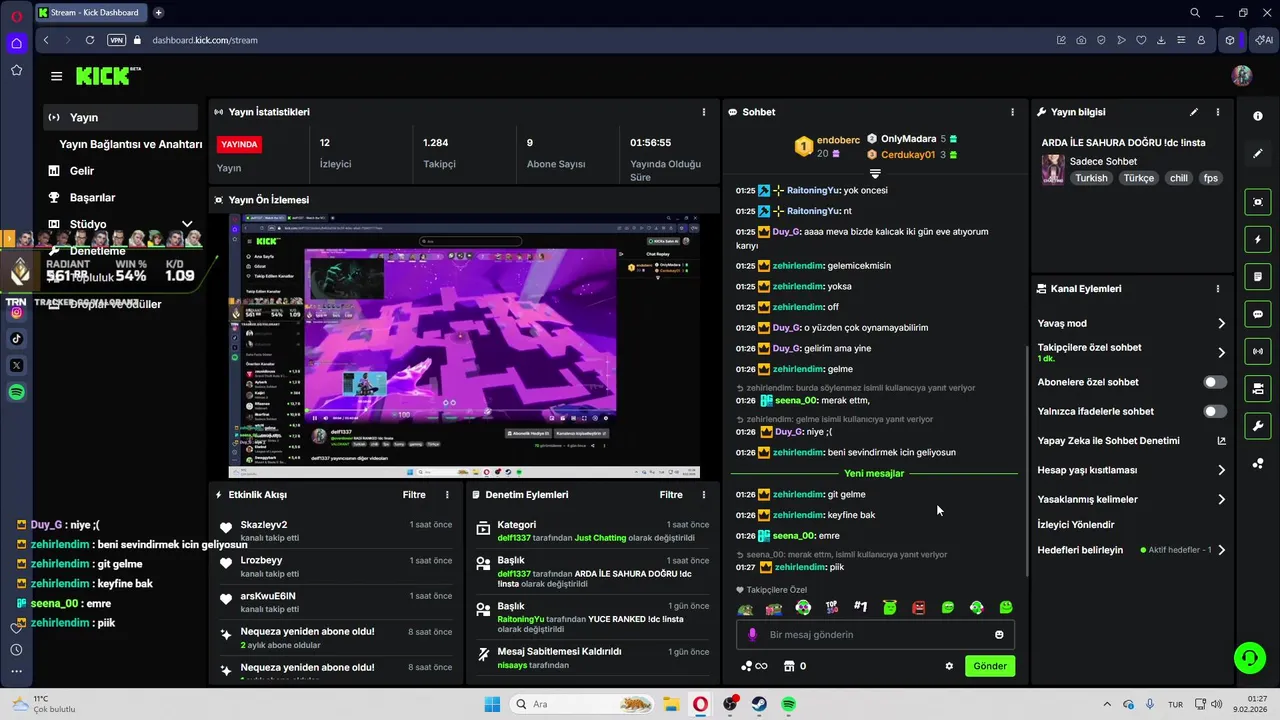The width and height of the screenshot is (1280, 720).
Task: Select Yayın in sidebar
Action: [120, 117]
